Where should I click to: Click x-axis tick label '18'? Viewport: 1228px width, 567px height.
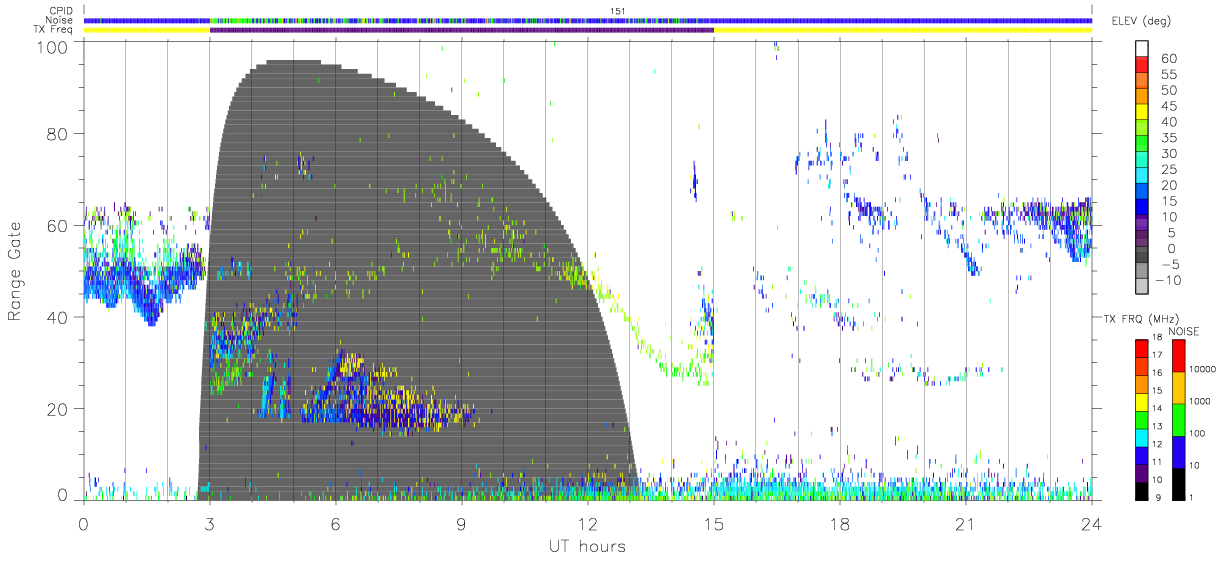(x=839, y=524)
